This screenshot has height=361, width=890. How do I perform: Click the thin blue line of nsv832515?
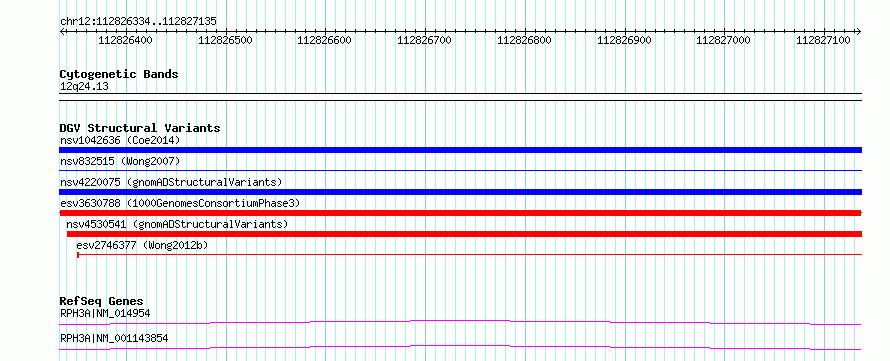coord(460,170)
